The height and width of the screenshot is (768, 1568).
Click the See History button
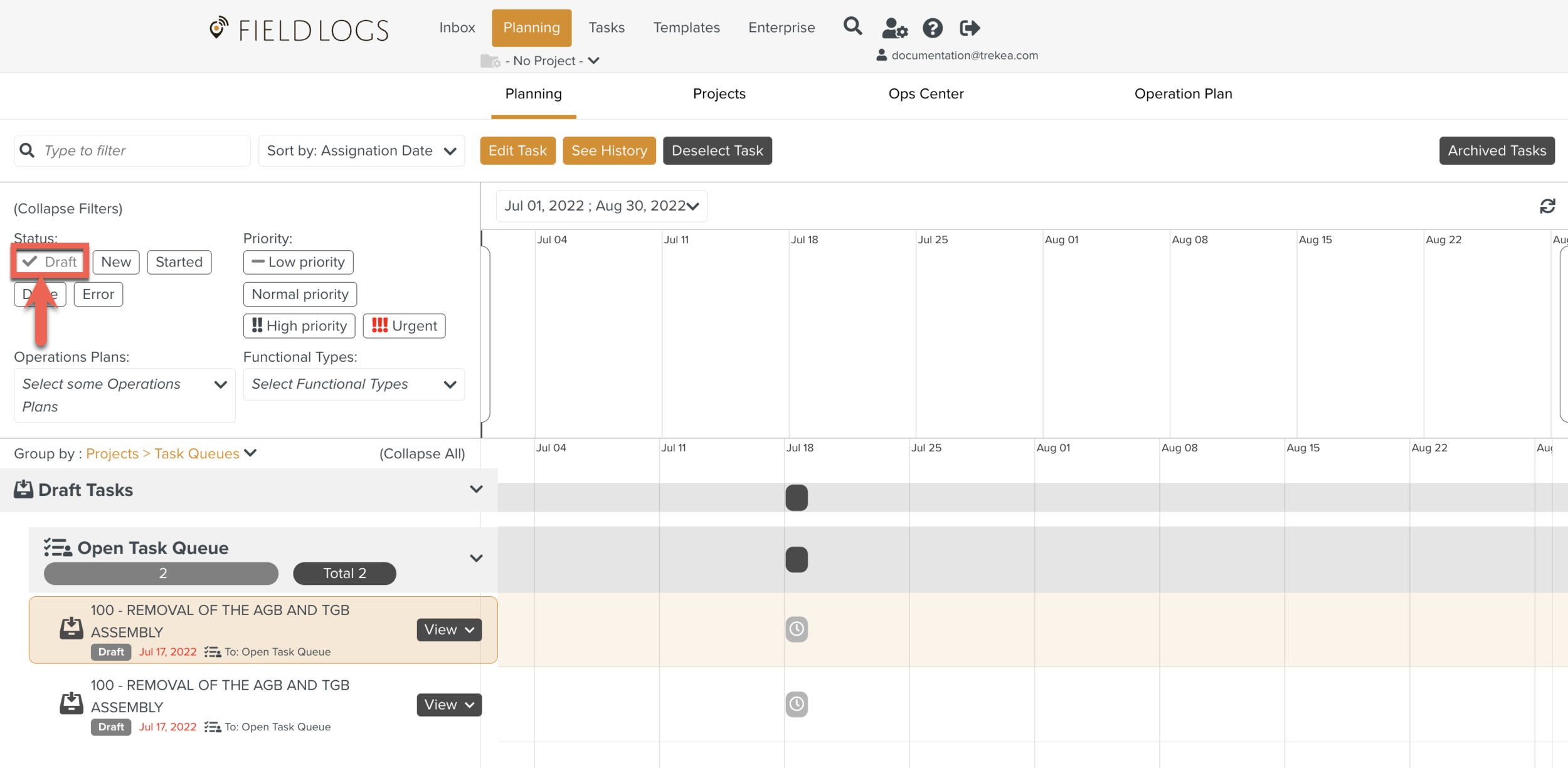(x=609, y=151)
